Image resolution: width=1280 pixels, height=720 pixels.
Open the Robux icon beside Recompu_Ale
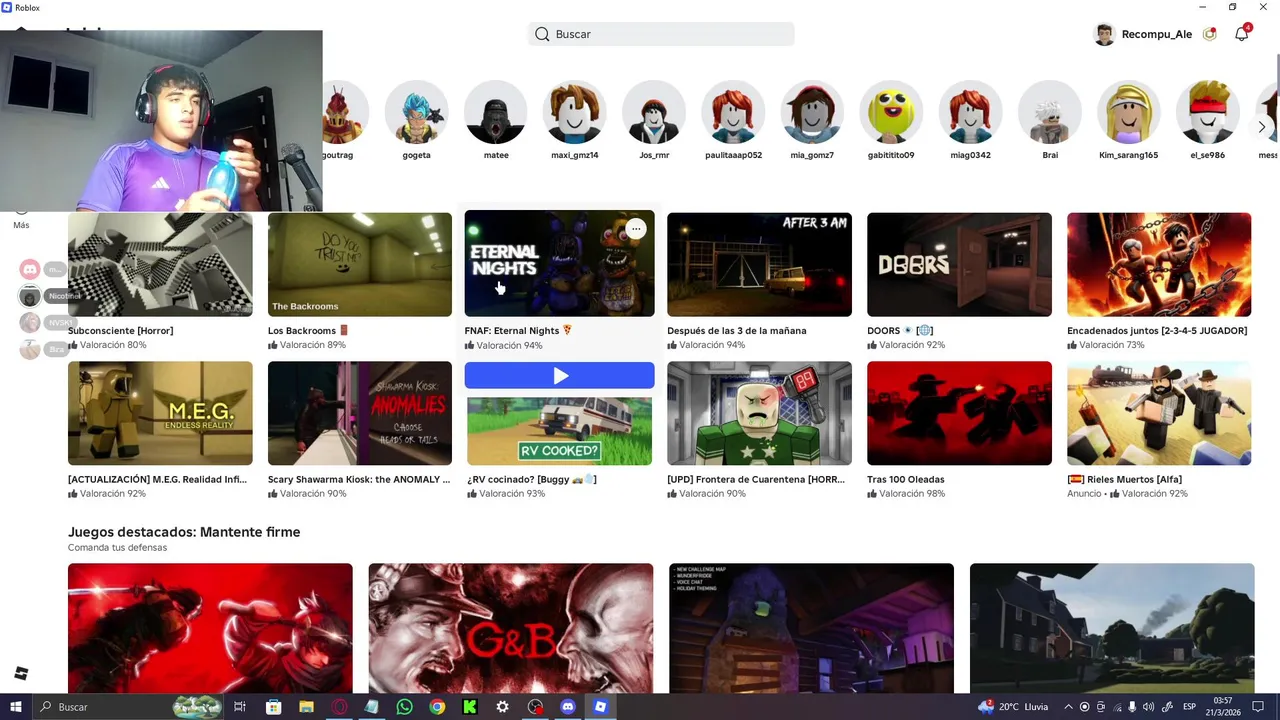click(x=1210, y=34)
